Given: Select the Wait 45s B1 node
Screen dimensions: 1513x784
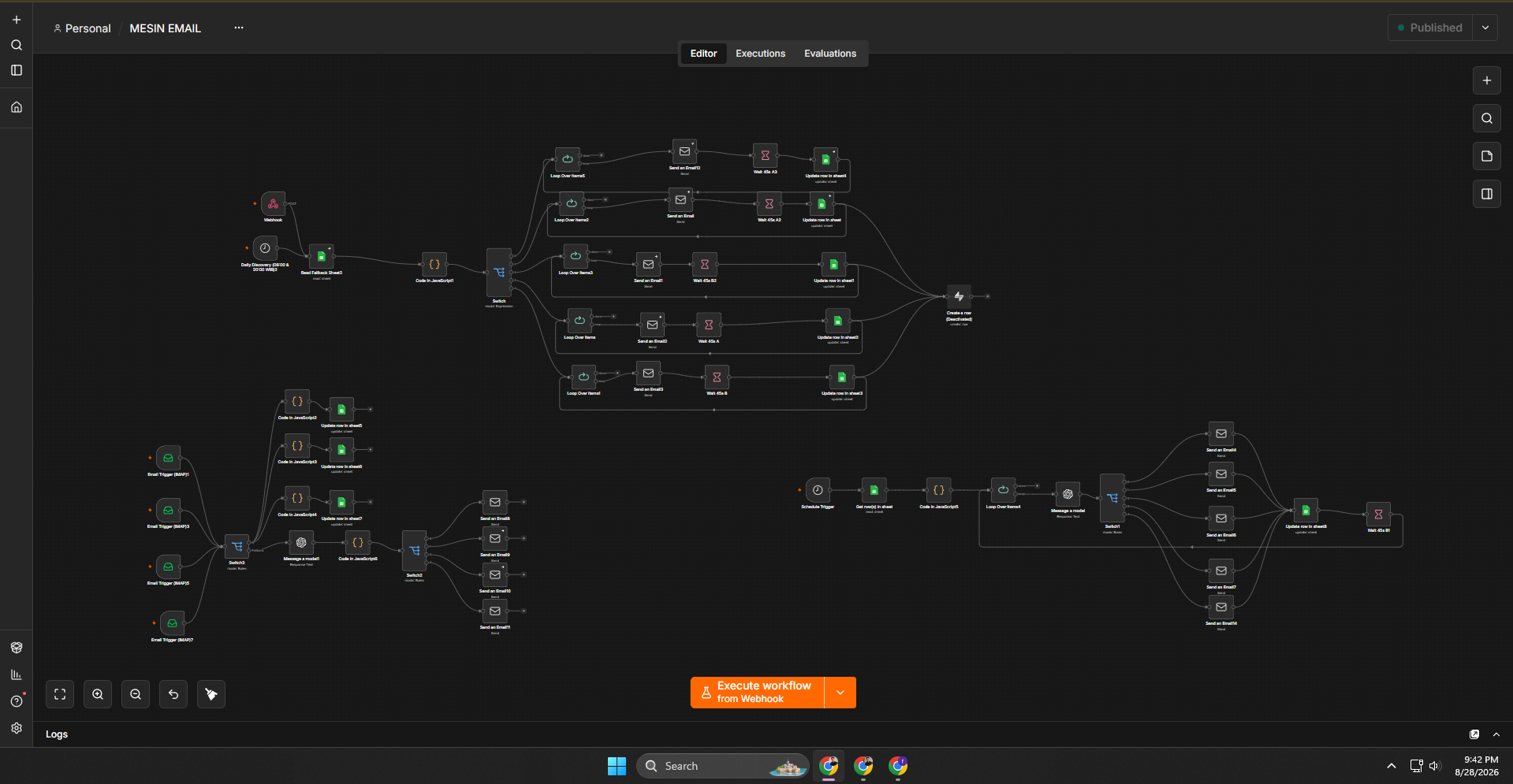Looking at the screenshot, I should [1378, 515].
